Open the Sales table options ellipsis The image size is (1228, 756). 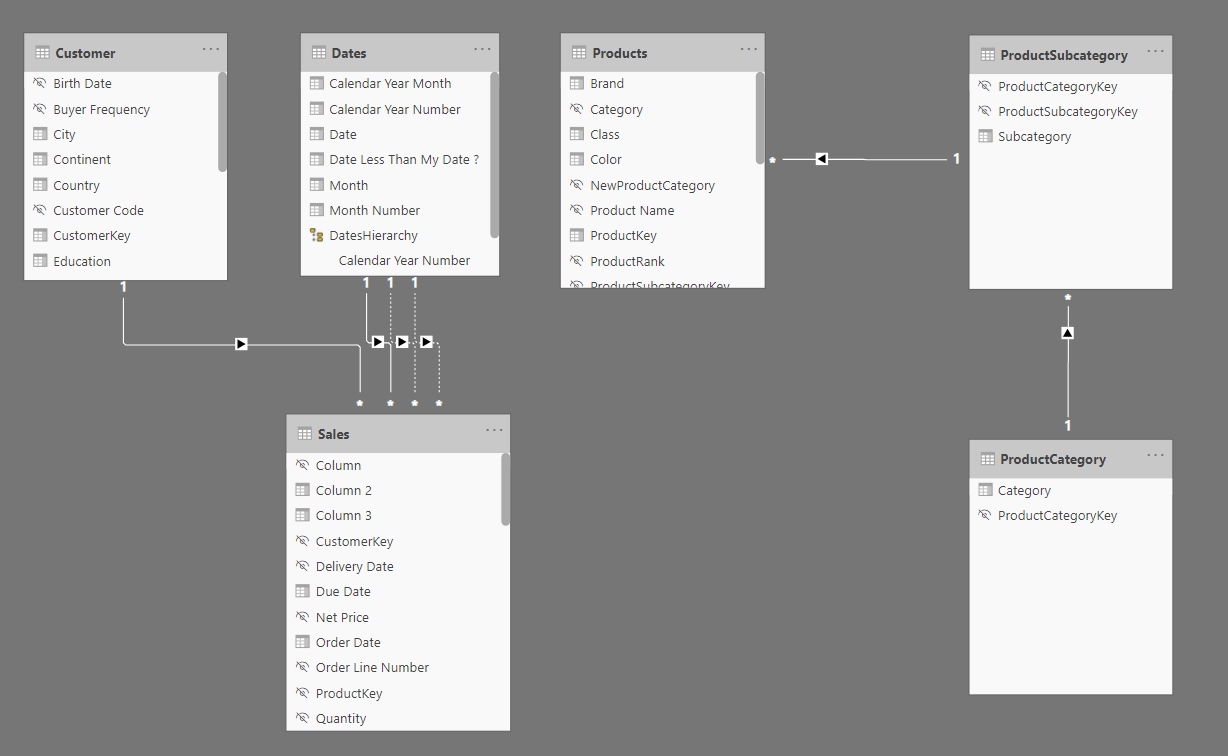point(495,430)
